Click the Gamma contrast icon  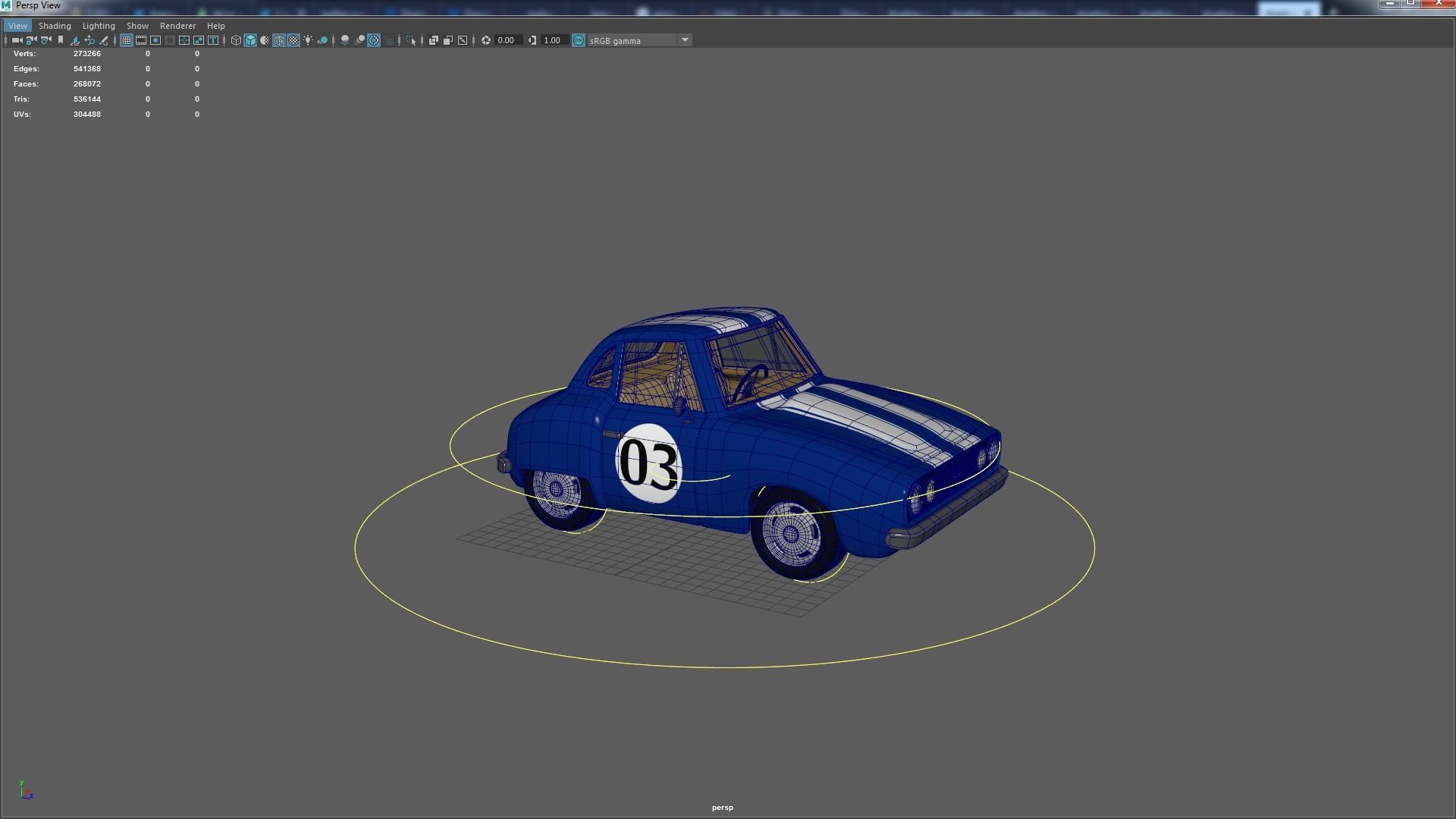click(x=532, y=40)
